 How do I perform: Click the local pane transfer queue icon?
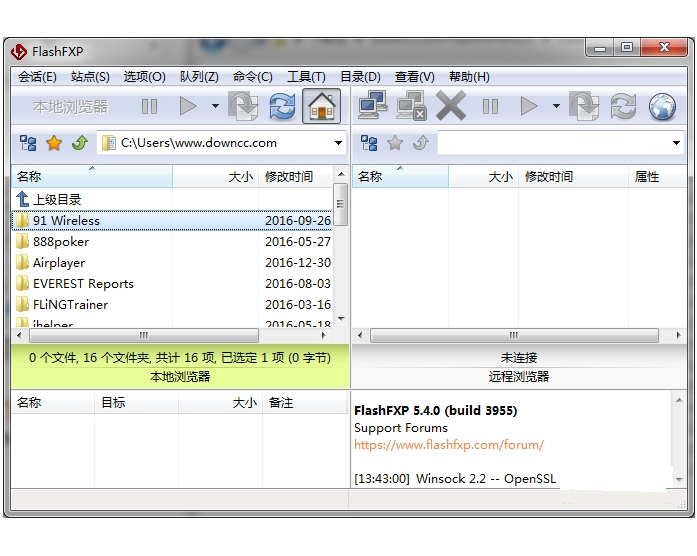[x=243, y=106]
